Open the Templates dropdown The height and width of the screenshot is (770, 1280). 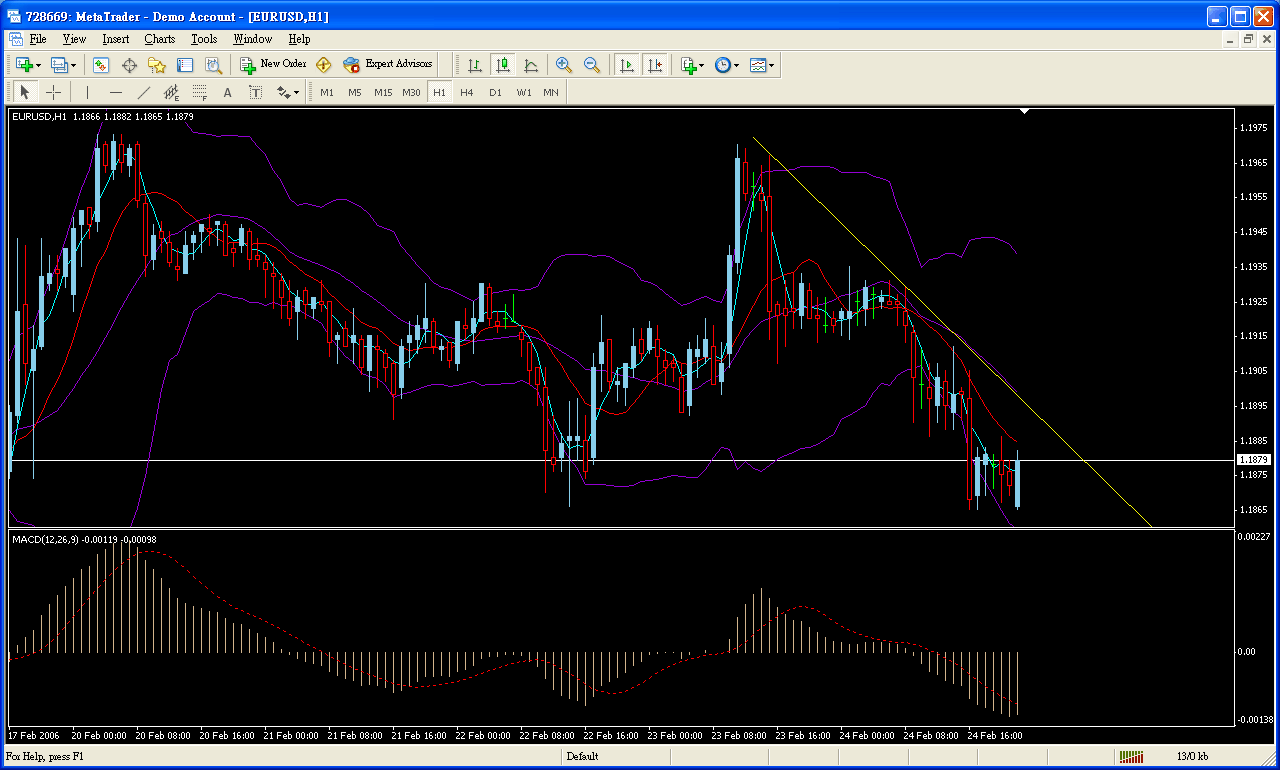point(763,64)
